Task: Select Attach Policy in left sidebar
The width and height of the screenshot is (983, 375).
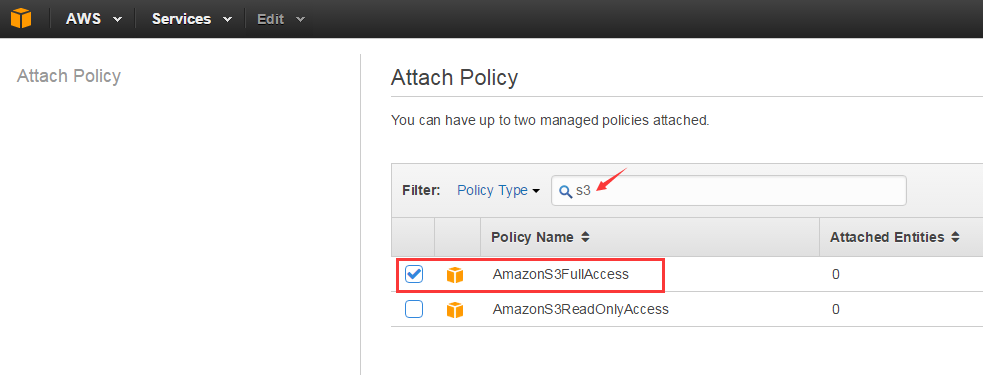Action: click(69, 76)
